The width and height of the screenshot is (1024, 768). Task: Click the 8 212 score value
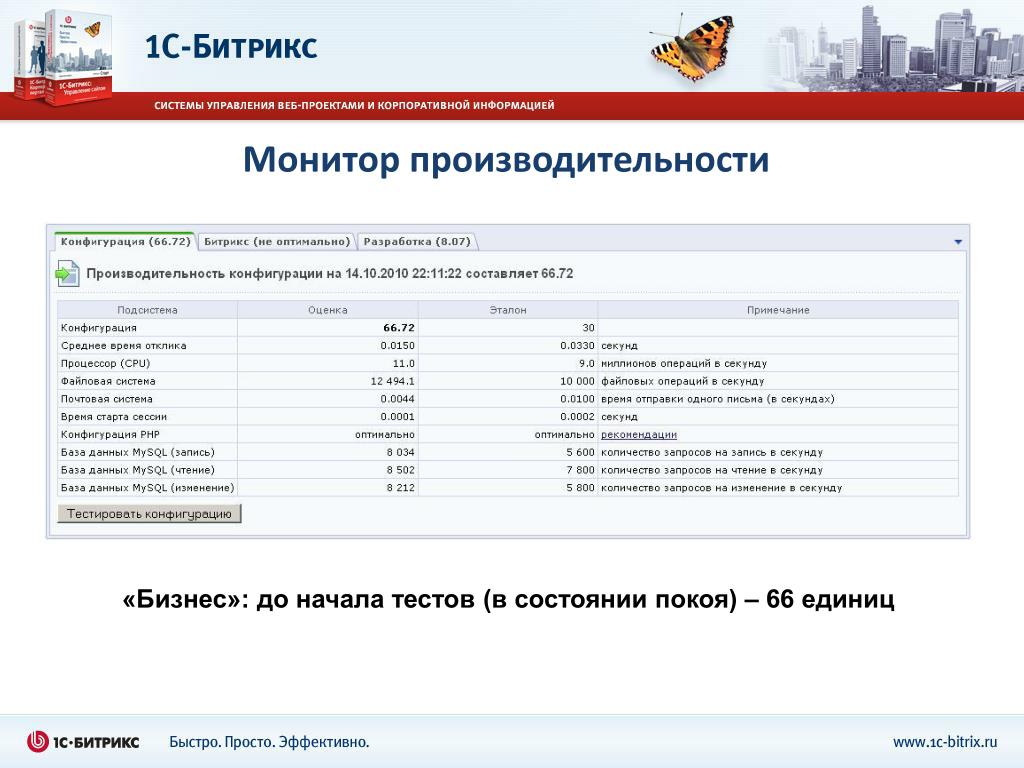pyautogui.click(x=400, y=487)
